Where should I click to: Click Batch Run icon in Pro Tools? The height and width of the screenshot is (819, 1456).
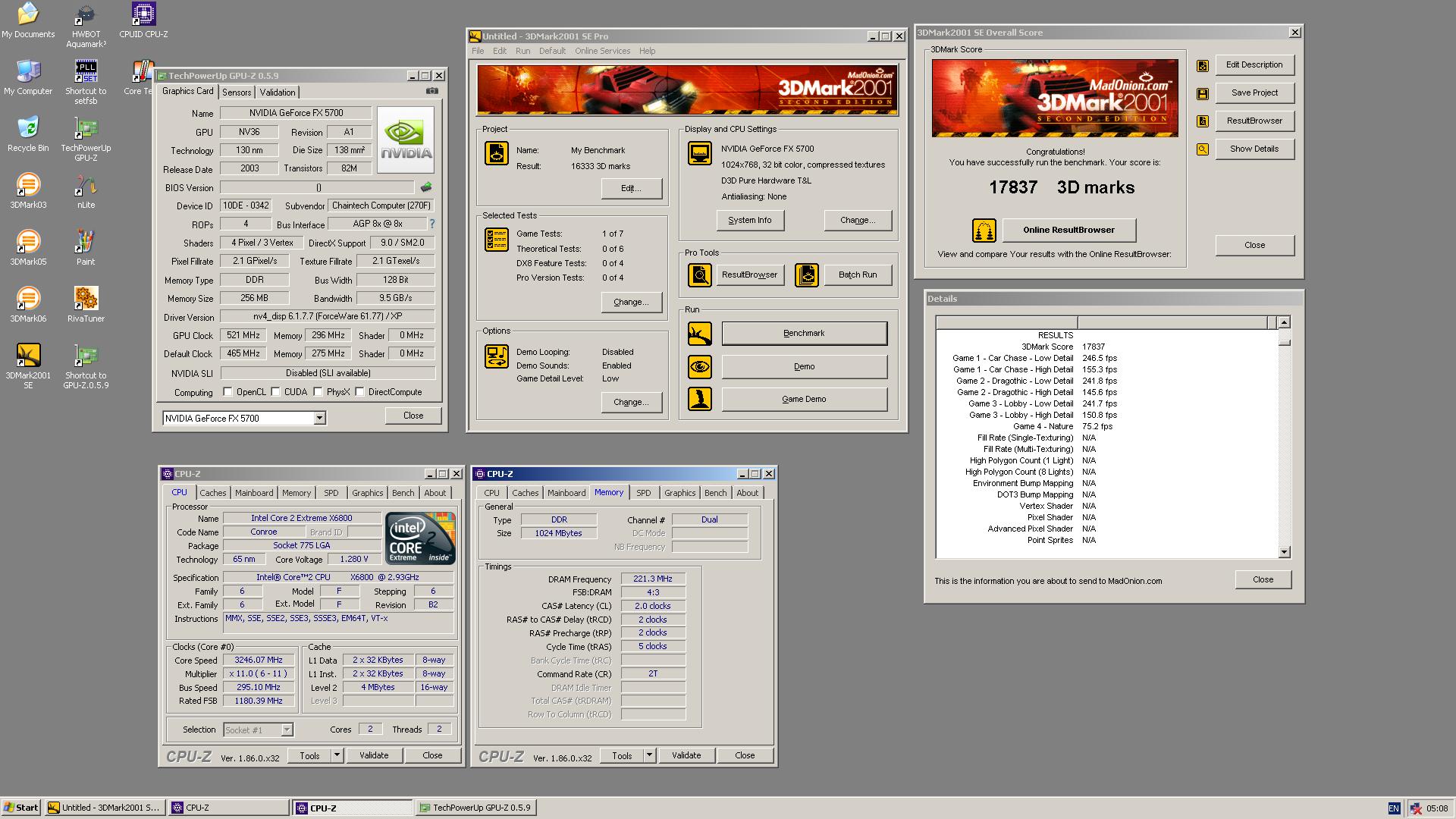pos(806,275)
